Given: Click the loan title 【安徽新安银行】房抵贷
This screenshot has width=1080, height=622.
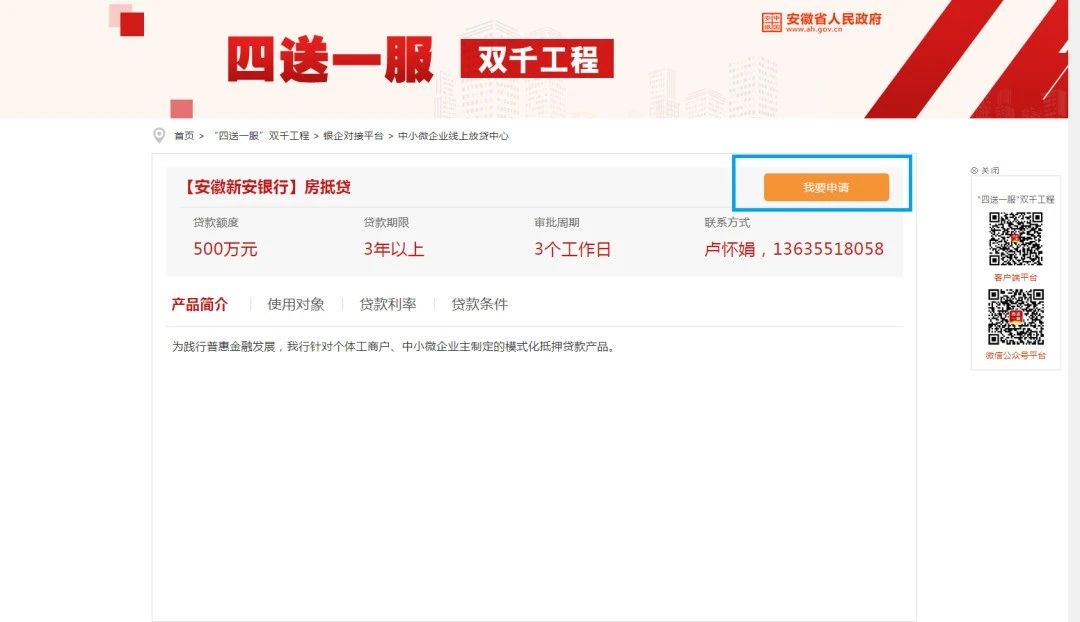Looking at the screenshot, I should click(266, 187).
